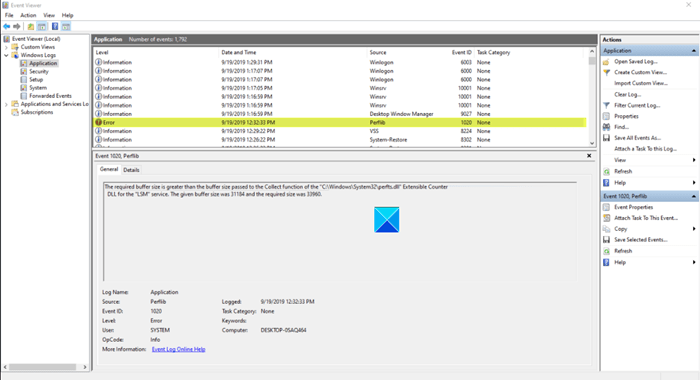Click the Open Saved Log folder icon
This screenshot has height=380, width=700.
click(606, 62)
